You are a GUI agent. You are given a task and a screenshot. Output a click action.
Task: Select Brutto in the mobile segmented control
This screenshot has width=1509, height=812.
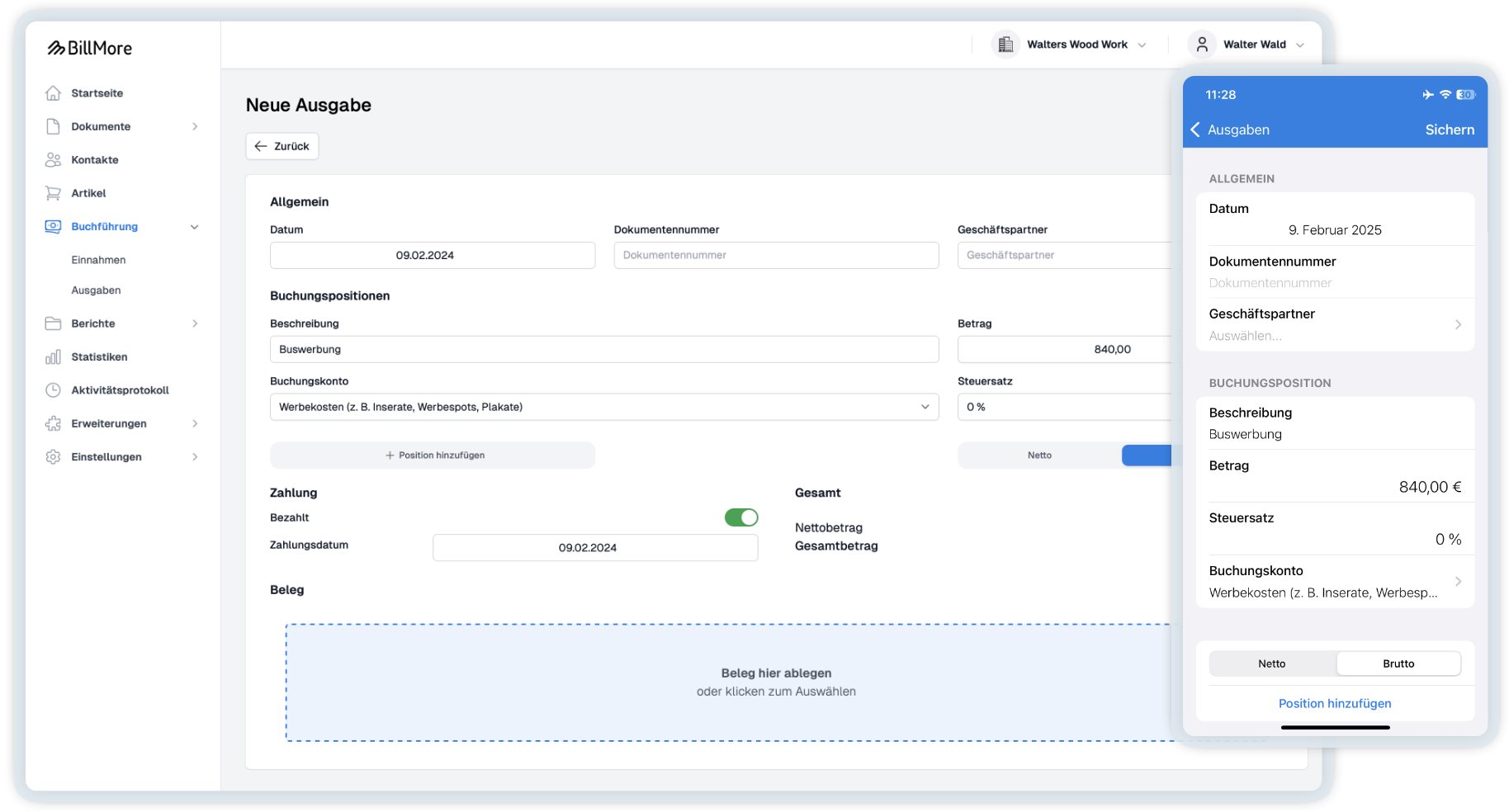tap(1398, 663)
